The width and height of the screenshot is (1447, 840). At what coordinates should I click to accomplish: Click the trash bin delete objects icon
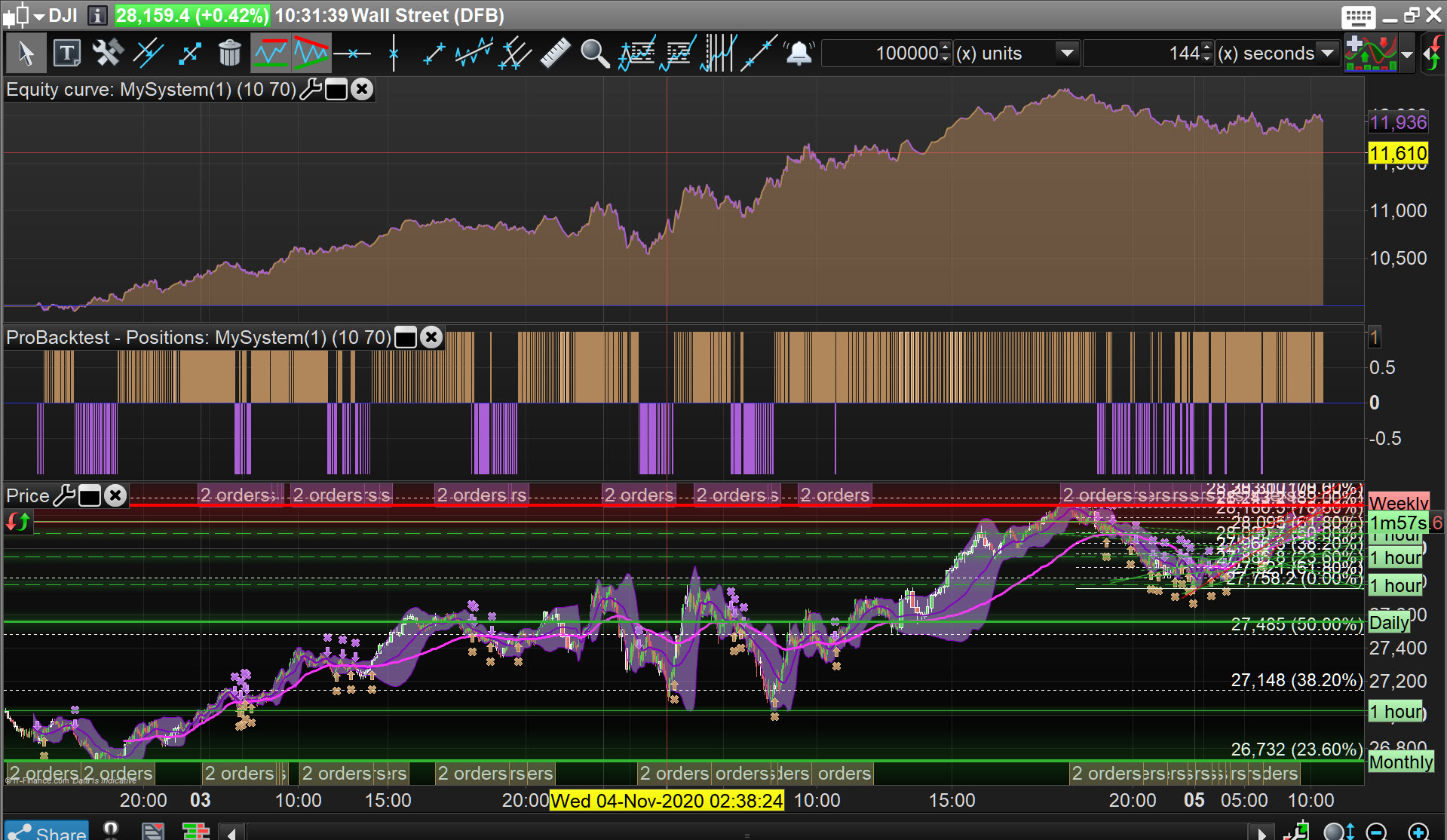click(x=229, y=54)
